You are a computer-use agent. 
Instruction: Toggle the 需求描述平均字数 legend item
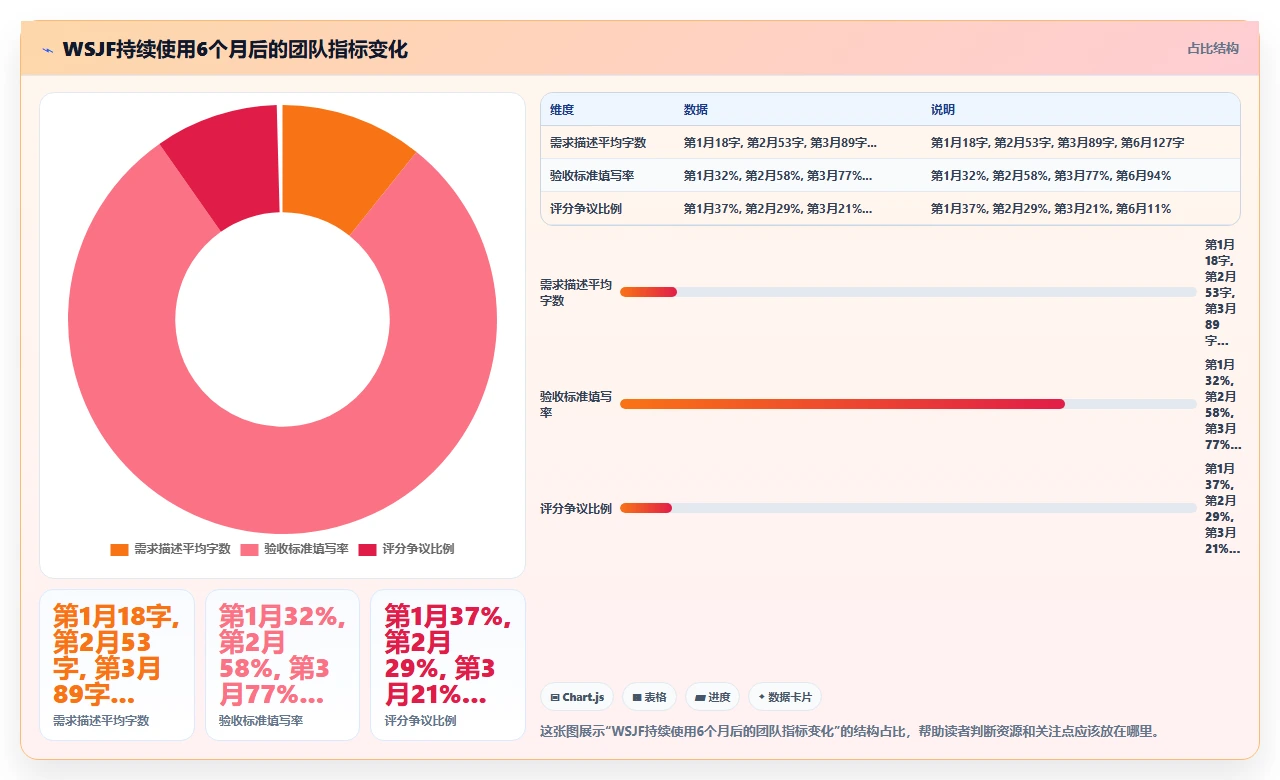(170, 549)
